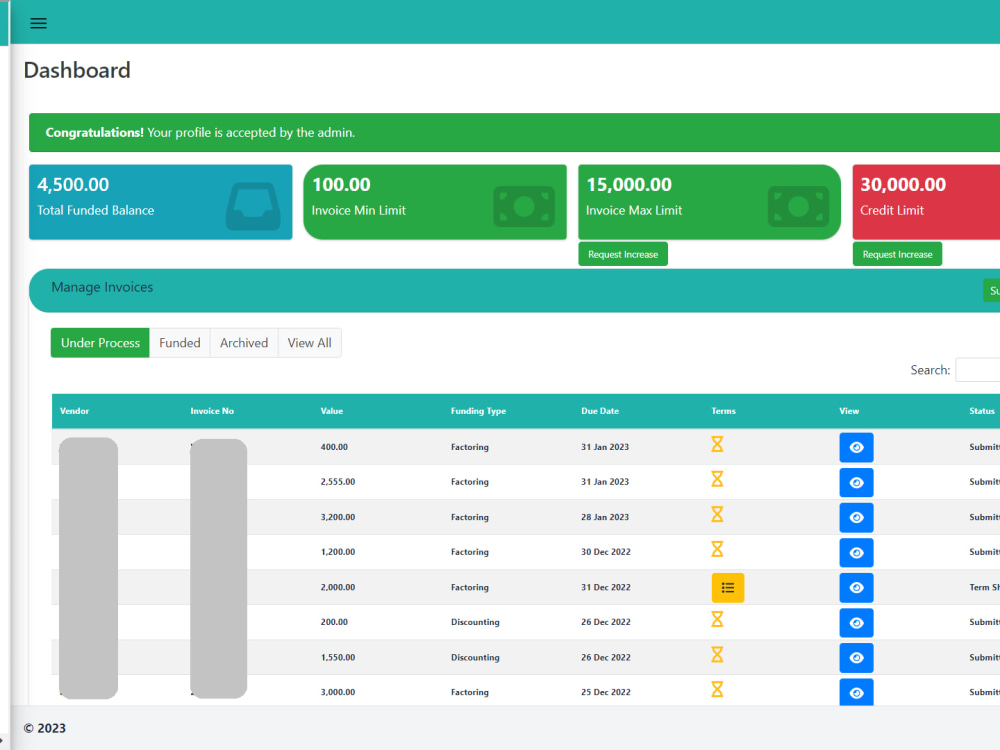This screenshot has width=1000, height=750.
Task: Click the hourglass icon on the 200.00 Discounting invoice
Action: 717,622
